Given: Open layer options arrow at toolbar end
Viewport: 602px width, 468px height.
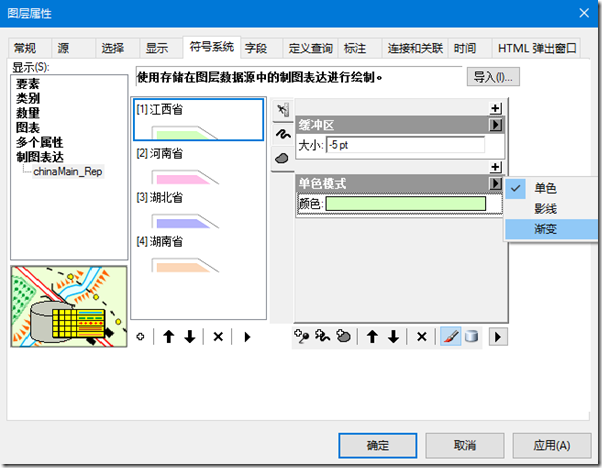Looking at the screenshot, I should coord(498,337).
